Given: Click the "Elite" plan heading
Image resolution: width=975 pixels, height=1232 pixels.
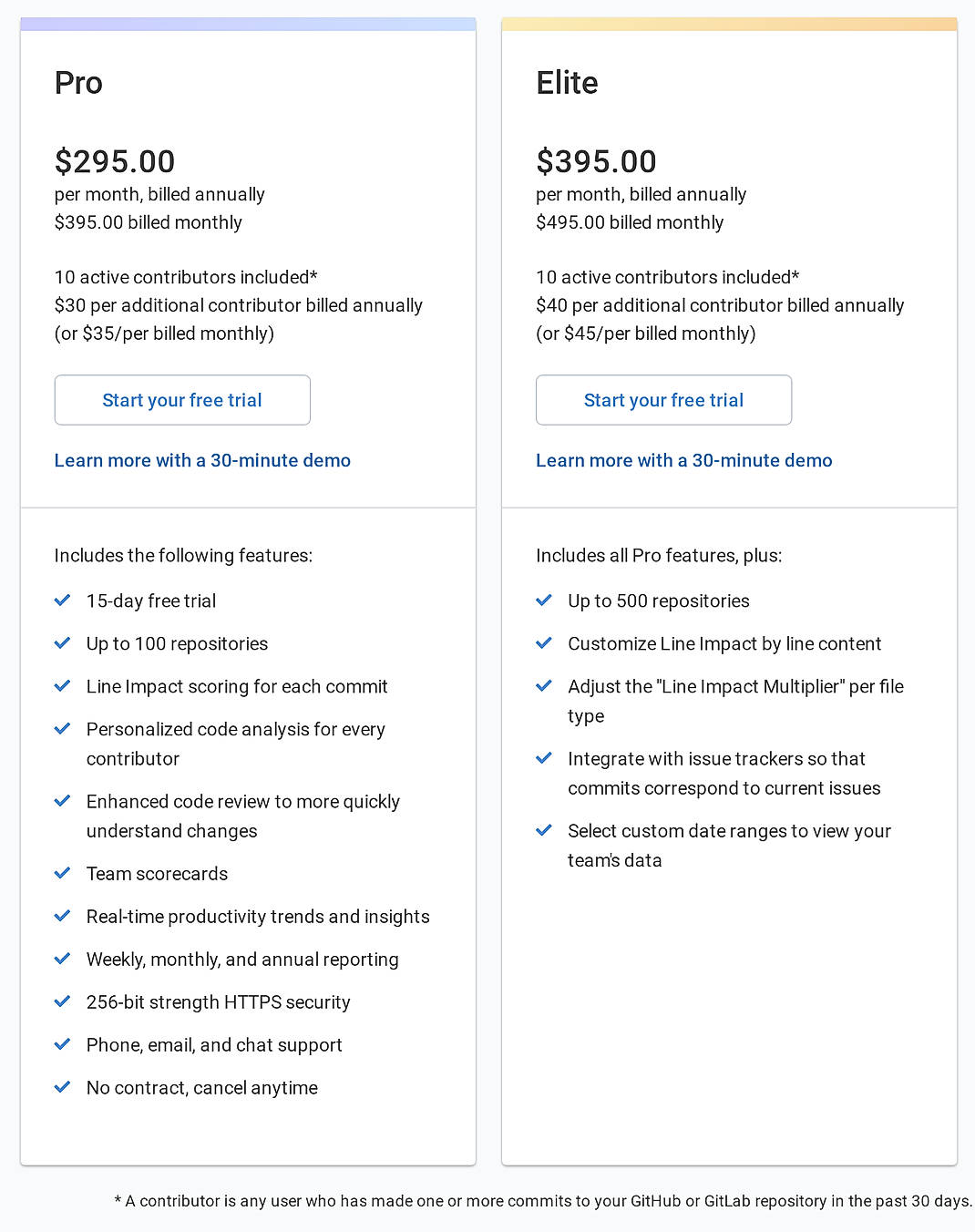Looking at the screenshot, I should pos(567,83).
